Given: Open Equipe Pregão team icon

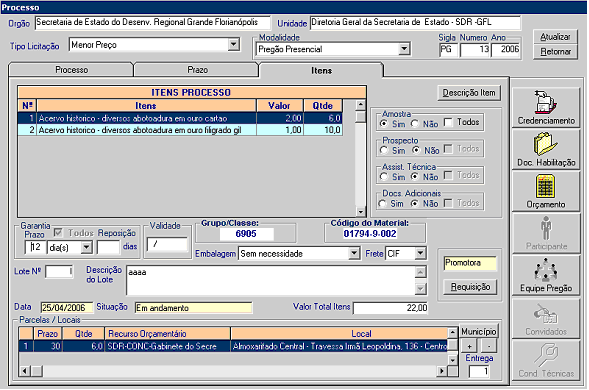Looking at the screenshot, I should click(x=546, y=275).
